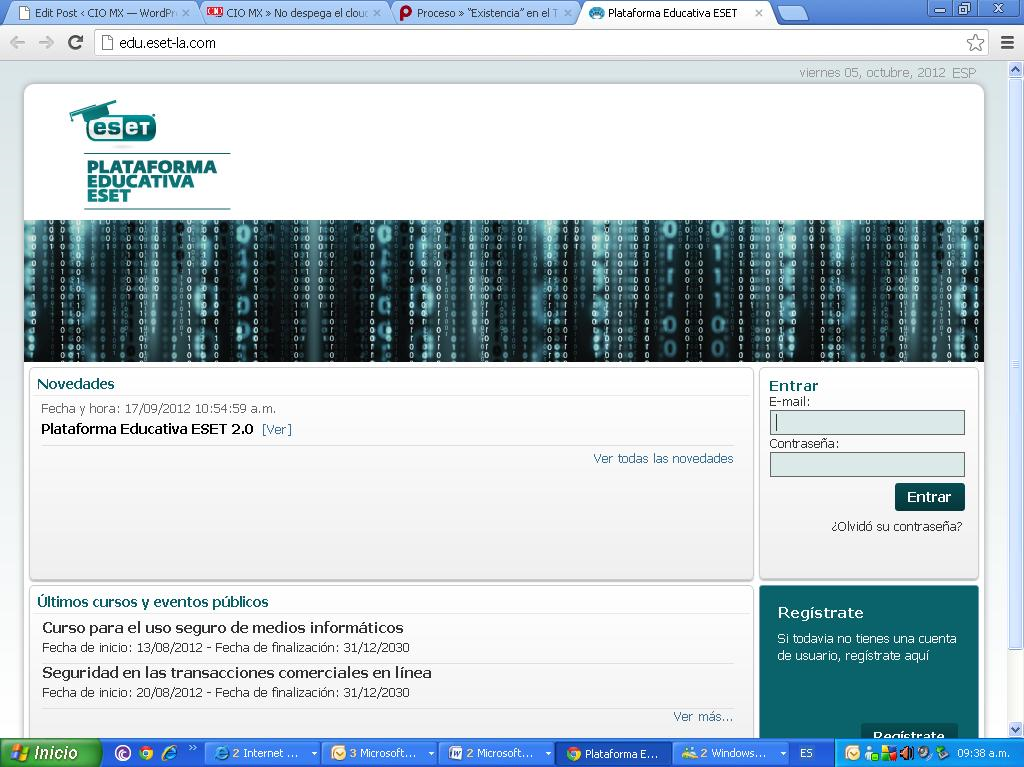The height and width of the screenshot is (767, 1024).
Task: Click the browser forward arrow
Action: click(x=46, y=43)
